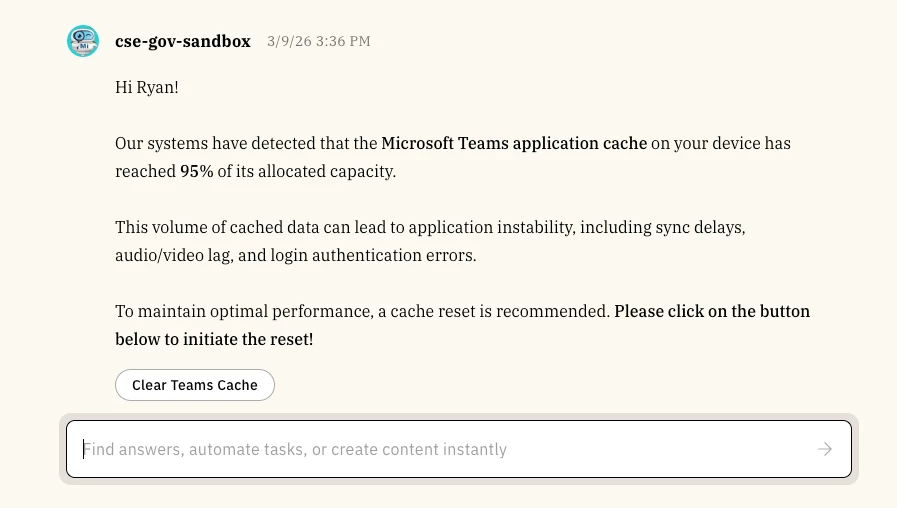Click the "Hi Ryan!" greeting text

(147, 87)
